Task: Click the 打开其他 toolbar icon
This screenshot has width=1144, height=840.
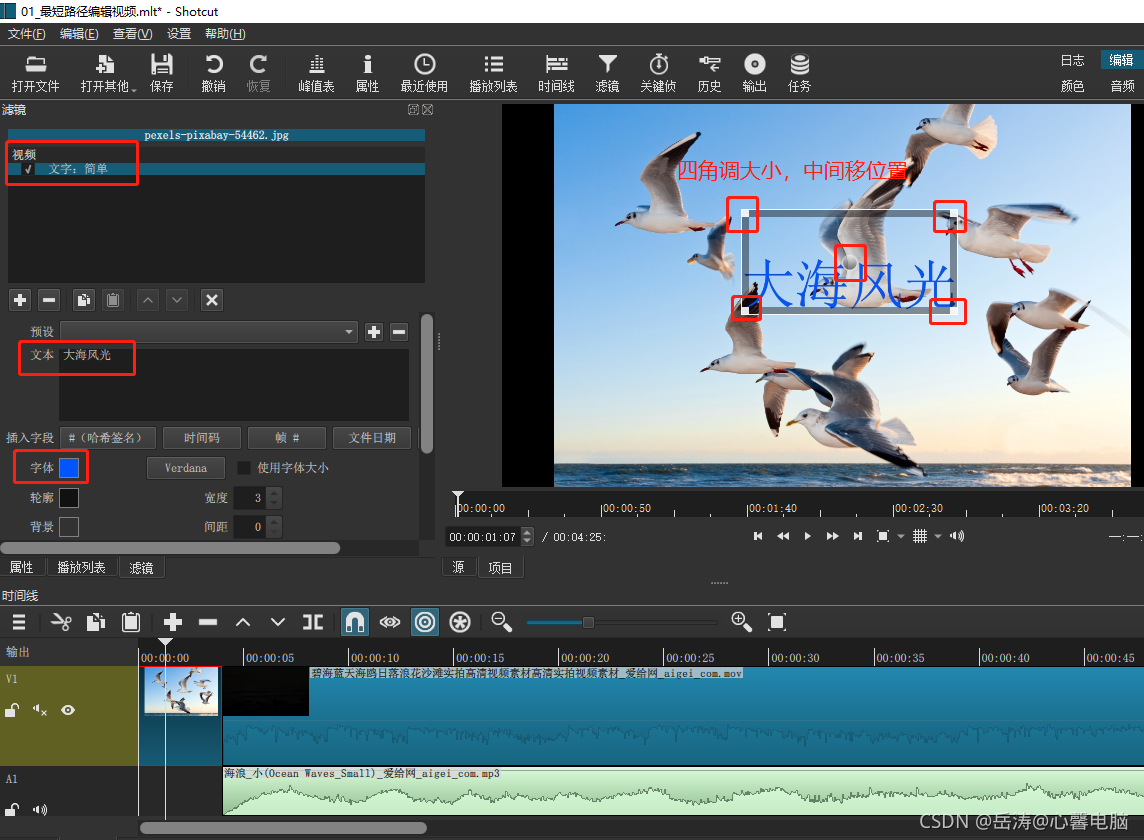Action: click(x=104, y=73)
